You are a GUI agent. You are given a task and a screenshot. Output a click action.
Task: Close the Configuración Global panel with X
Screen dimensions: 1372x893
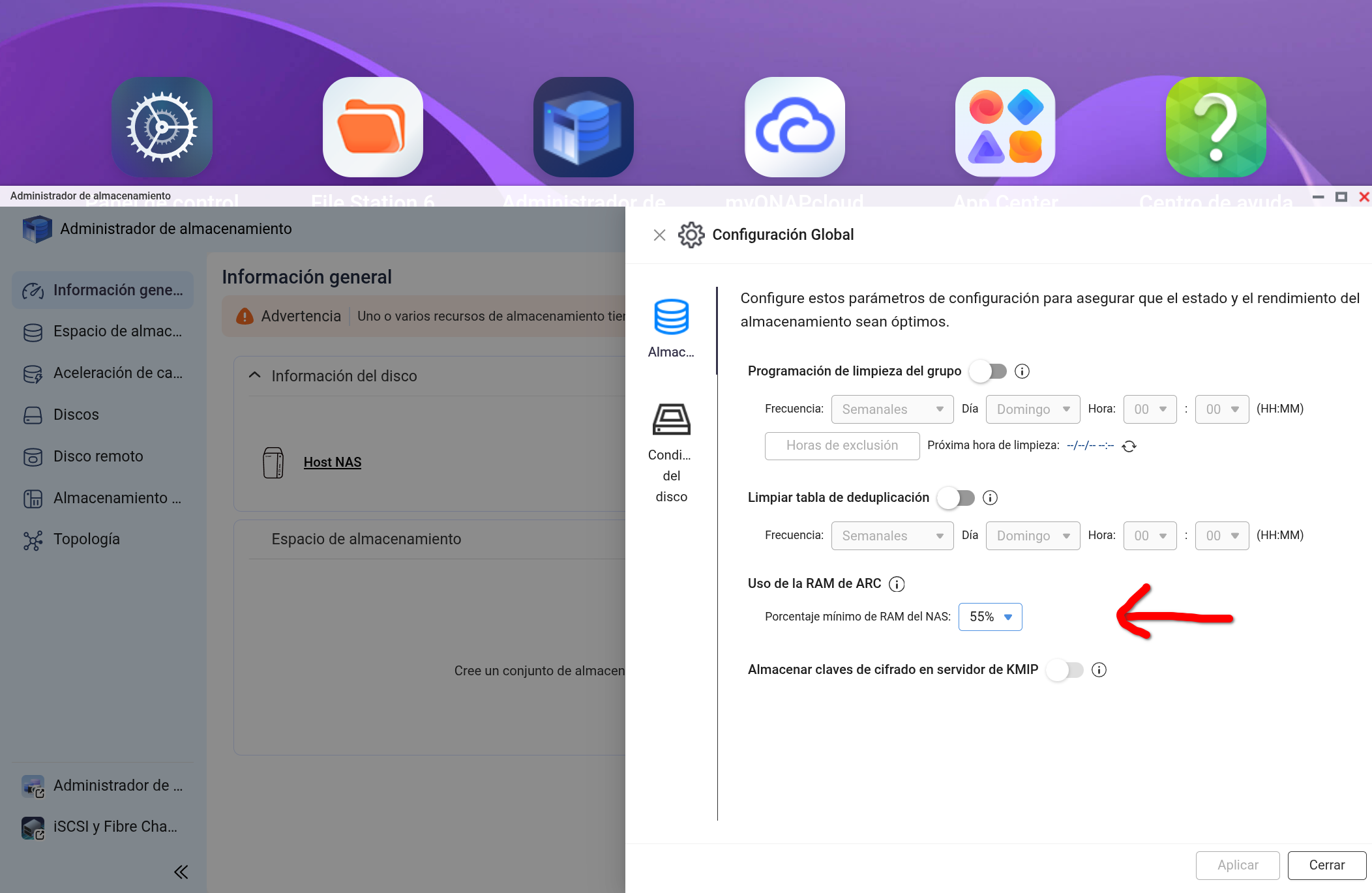pyautogui.click(x=659, y=235)
